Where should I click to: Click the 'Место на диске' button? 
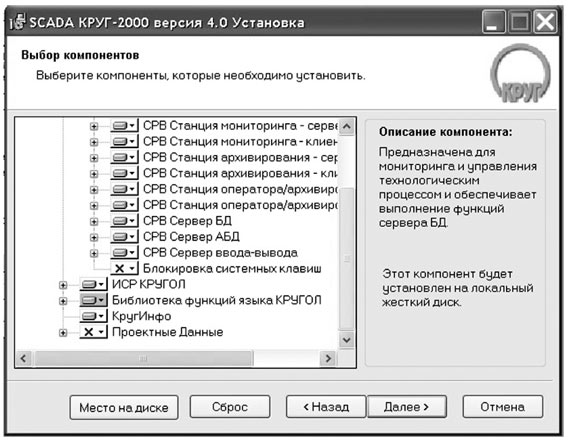tap(124, 407)
